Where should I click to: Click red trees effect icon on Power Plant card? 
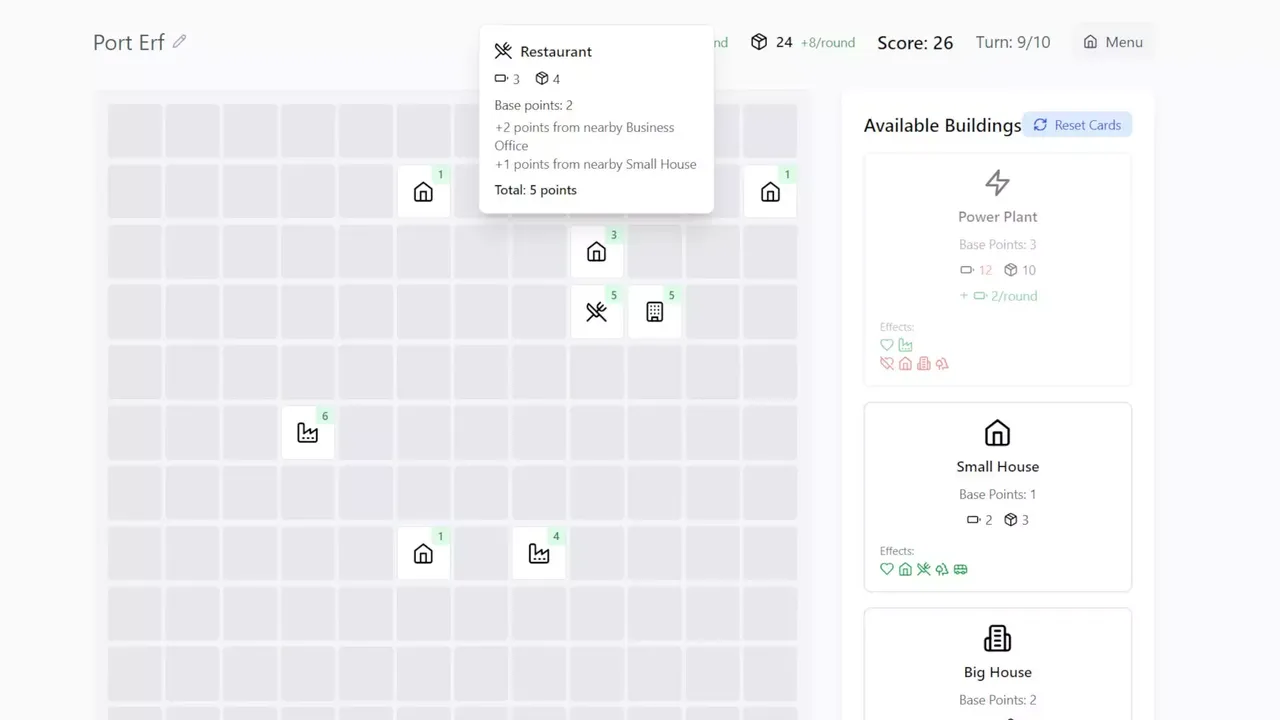click(x=942, y=364)
